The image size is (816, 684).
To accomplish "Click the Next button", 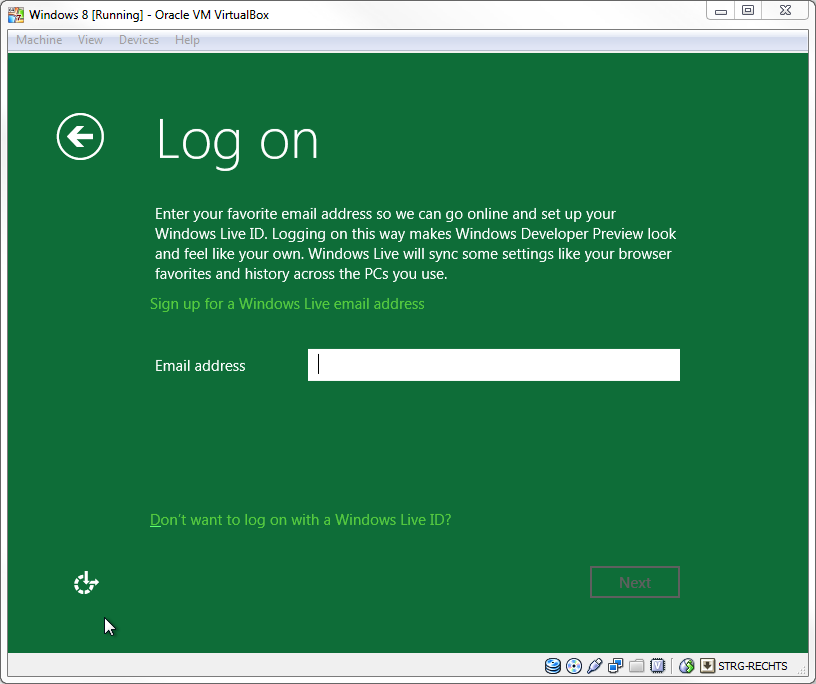I will click(634, 582).
